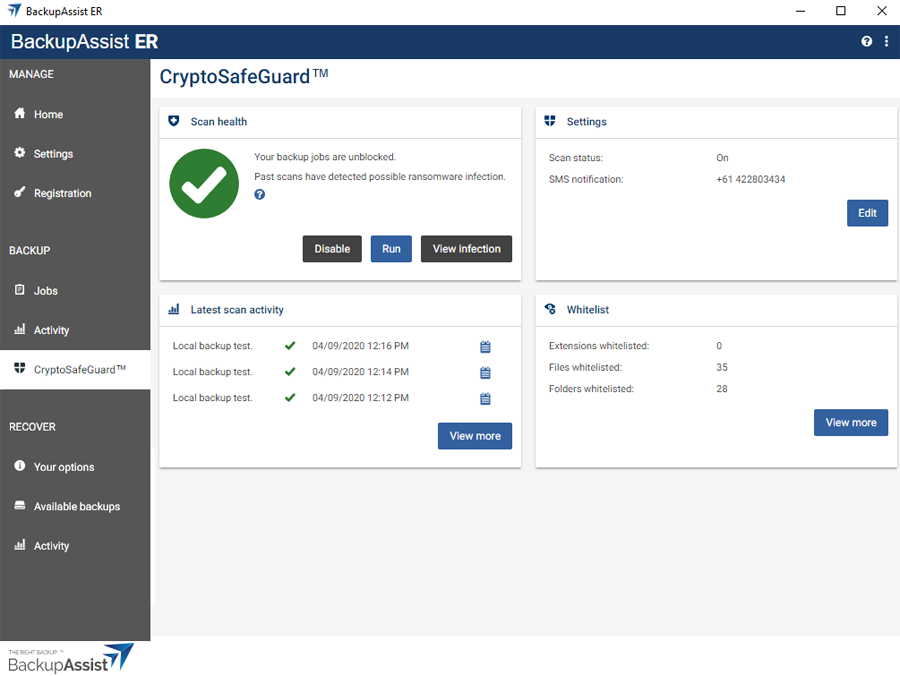Viewport: 900px width, 676px height.
Task: Open Available backups in the sidebar
Action: coord(75,506)
